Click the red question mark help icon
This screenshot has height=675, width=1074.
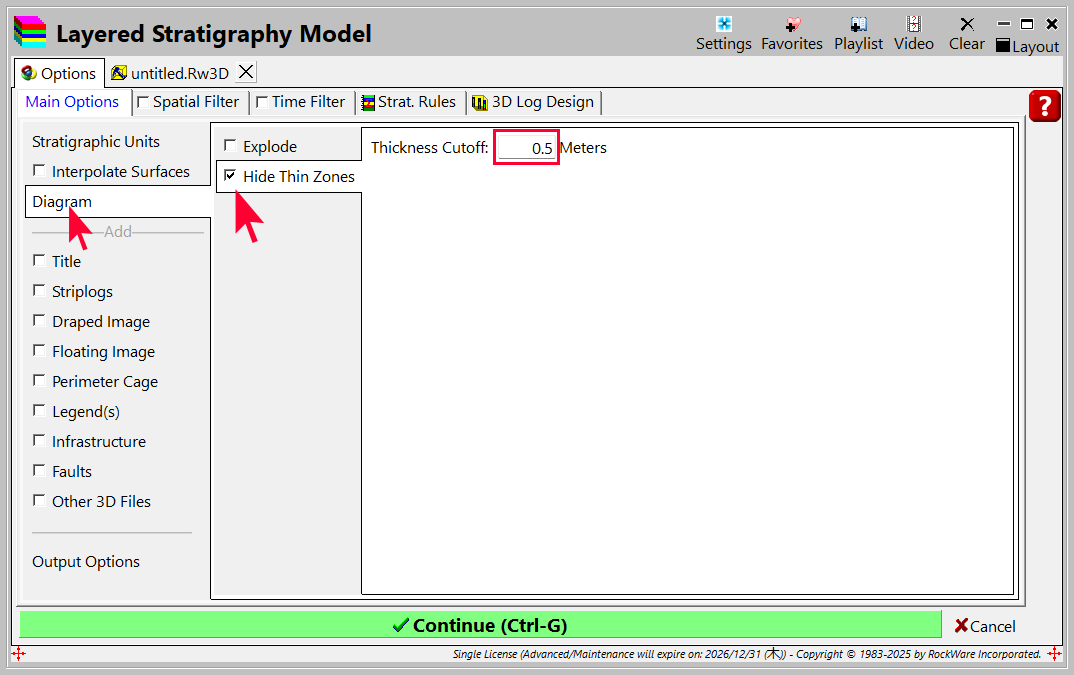pyautogui.click(x=1044, y=106)
